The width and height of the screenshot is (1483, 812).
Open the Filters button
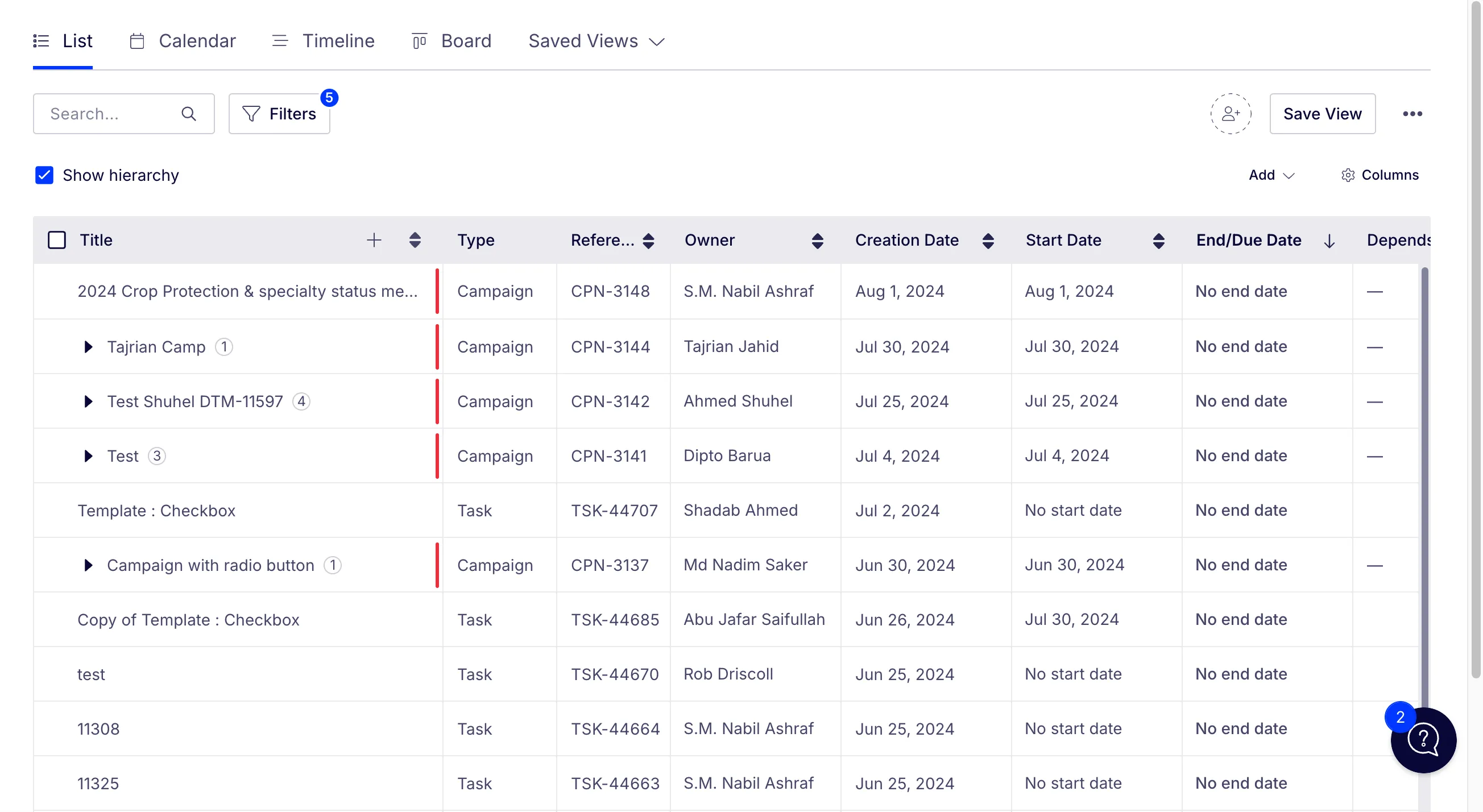[279, 114]
